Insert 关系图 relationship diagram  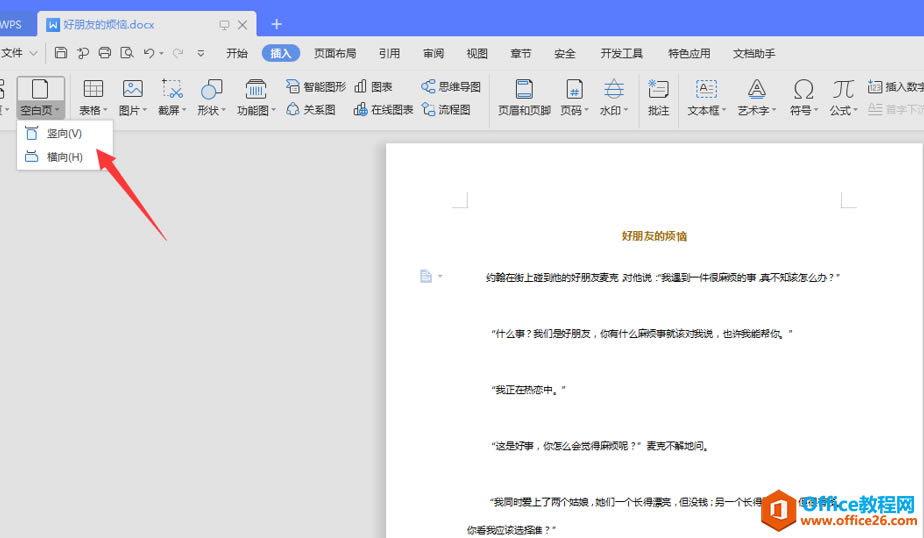(x=311, y=110)
